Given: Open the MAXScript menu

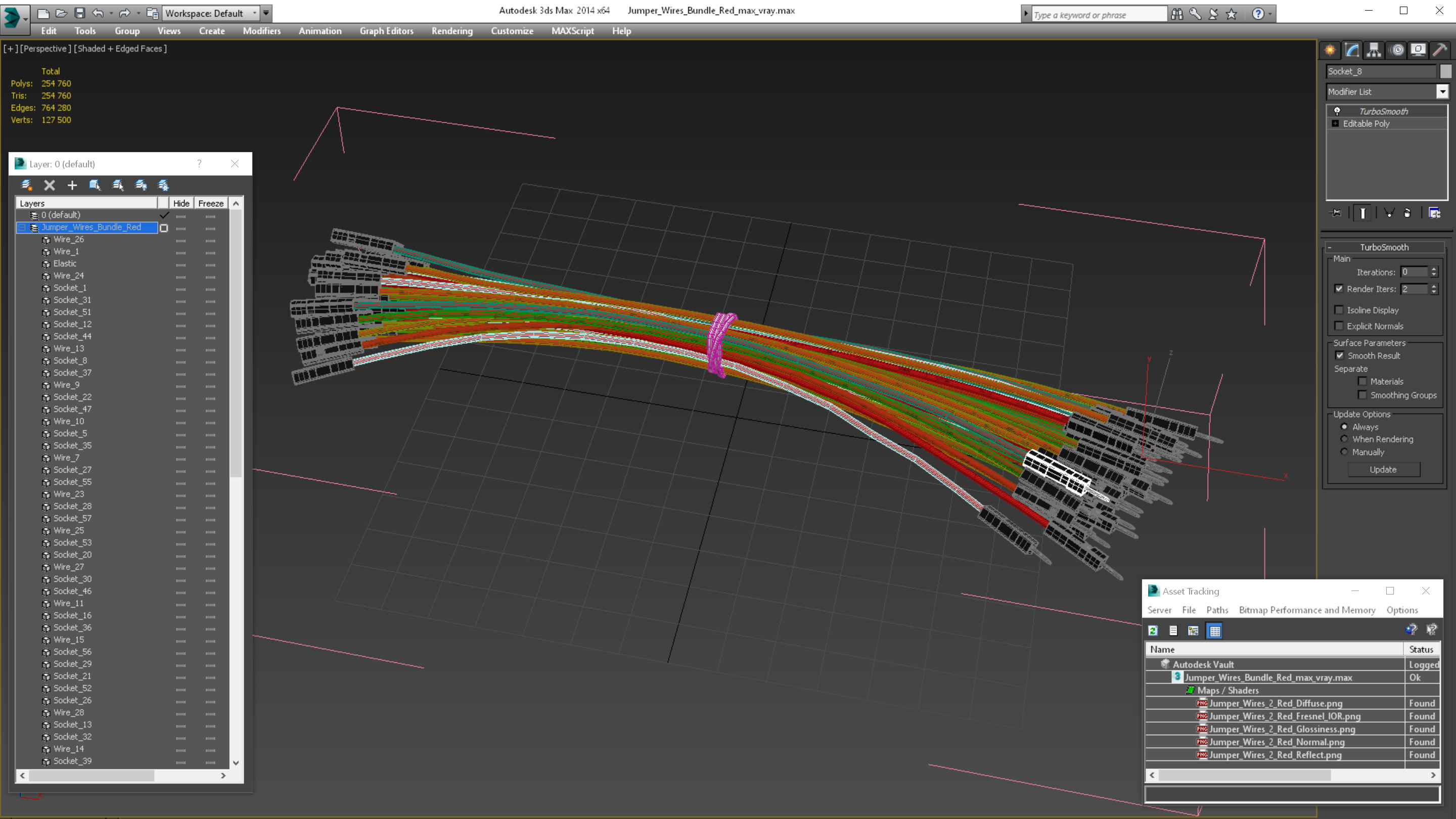Looking at the screenshot, I should point(573,31).
